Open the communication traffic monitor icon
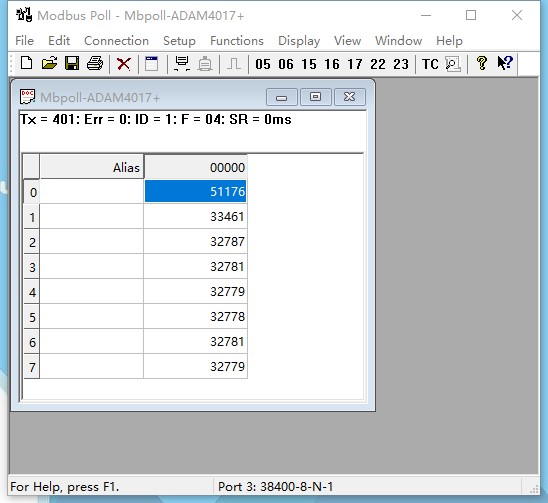 tap(453, 64)
